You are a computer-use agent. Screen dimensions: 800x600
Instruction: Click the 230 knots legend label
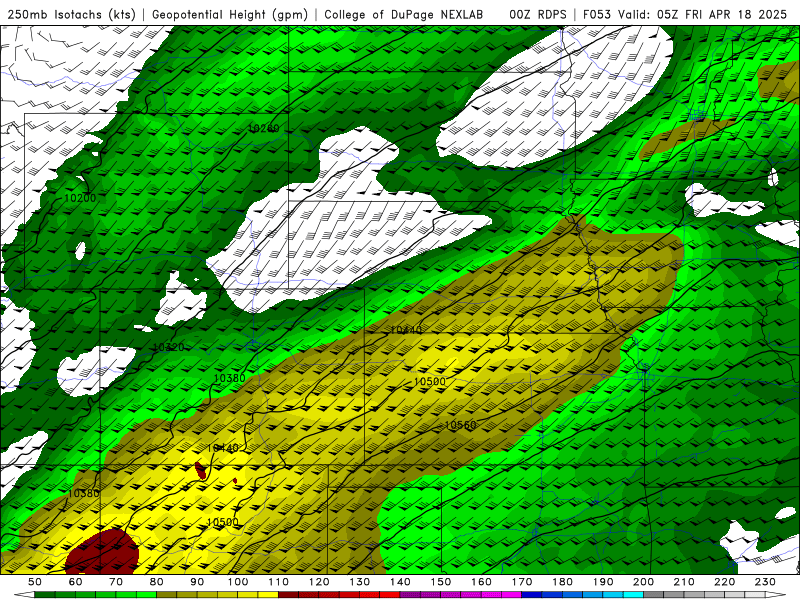tap(765, 582)
